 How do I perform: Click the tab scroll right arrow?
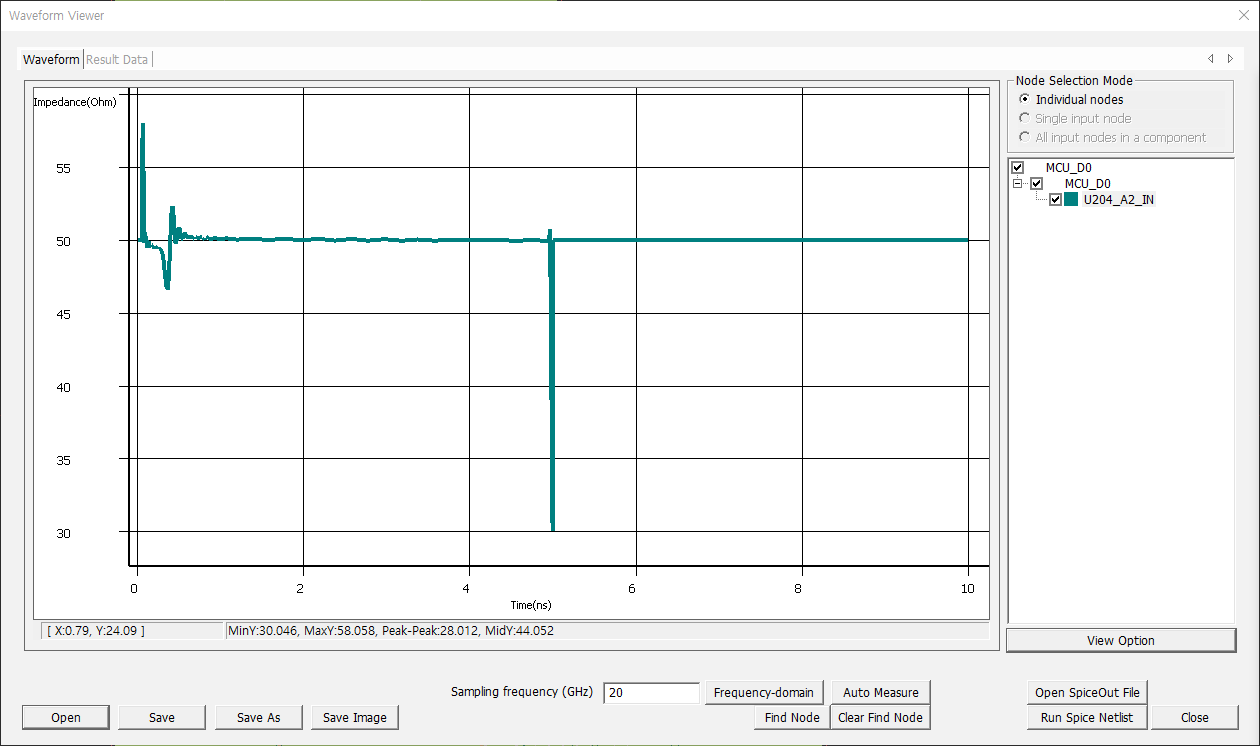click(1230, 59)
